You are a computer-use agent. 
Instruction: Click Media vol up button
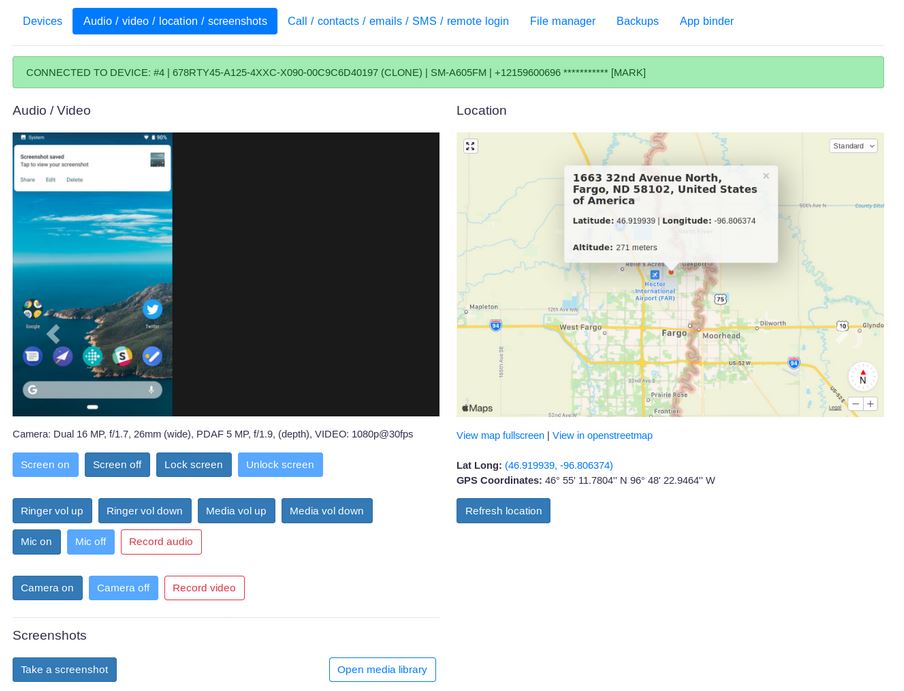(236, 511)
